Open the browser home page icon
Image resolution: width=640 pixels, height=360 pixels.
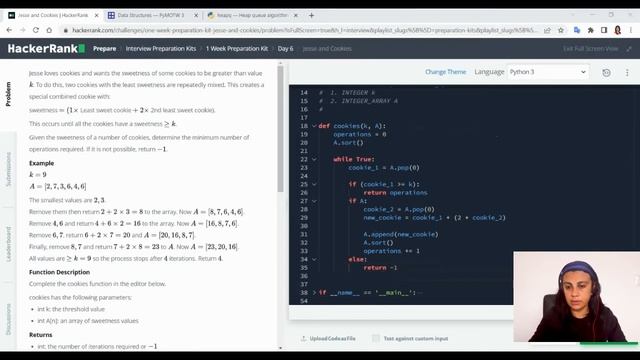click(49, 30)
